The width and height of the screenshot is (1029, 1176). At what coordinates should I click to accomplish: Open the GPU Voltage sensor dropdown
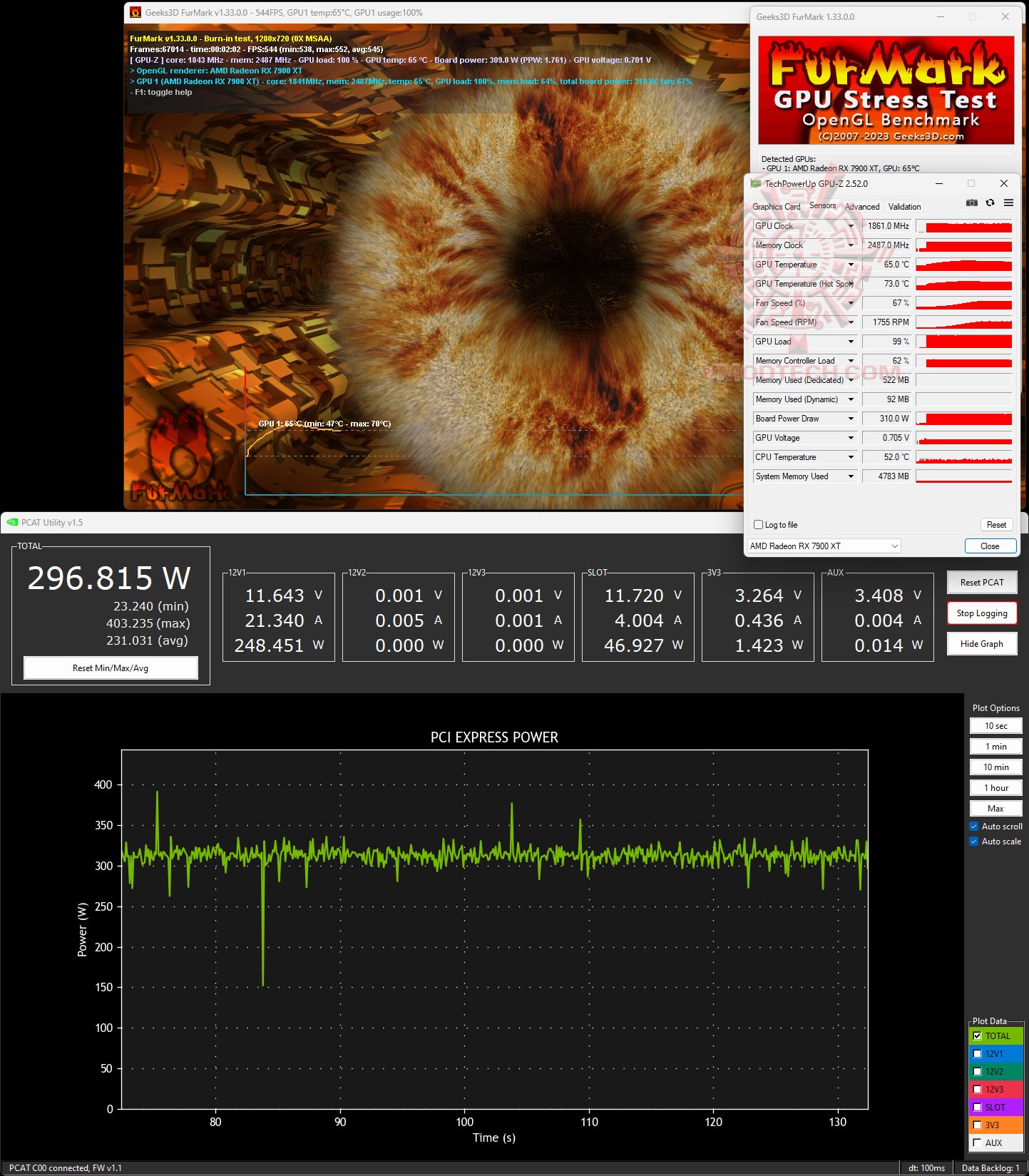pos(851,438)
